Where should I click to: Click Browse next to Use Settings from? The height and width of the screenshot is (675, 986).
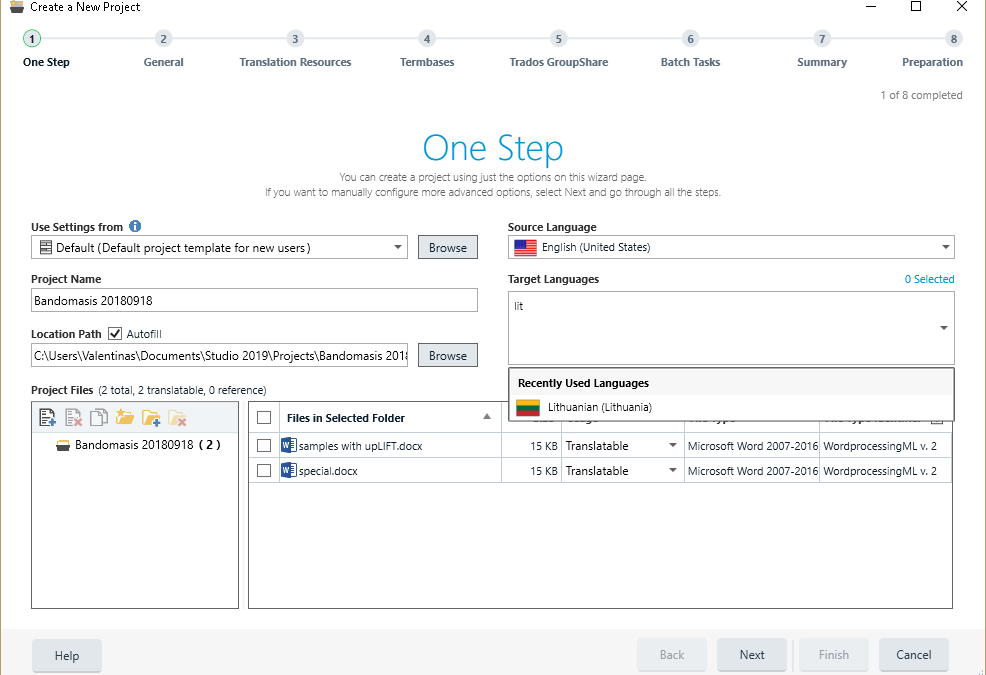(x=448, y=247)
